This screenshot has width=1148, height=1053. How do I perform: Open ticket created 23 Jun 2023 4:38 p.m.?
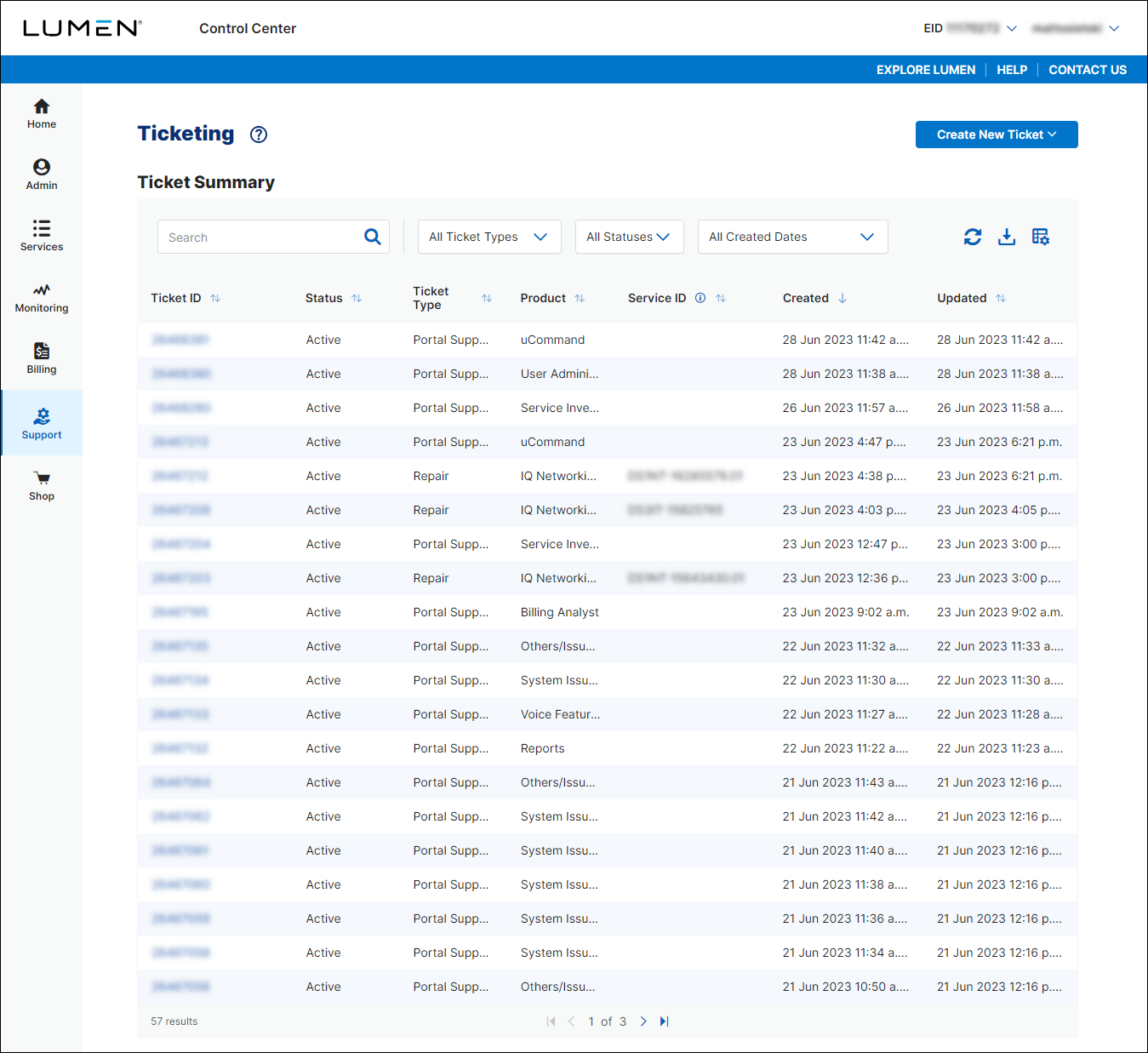pyautogui.click(x=180, y=476)
